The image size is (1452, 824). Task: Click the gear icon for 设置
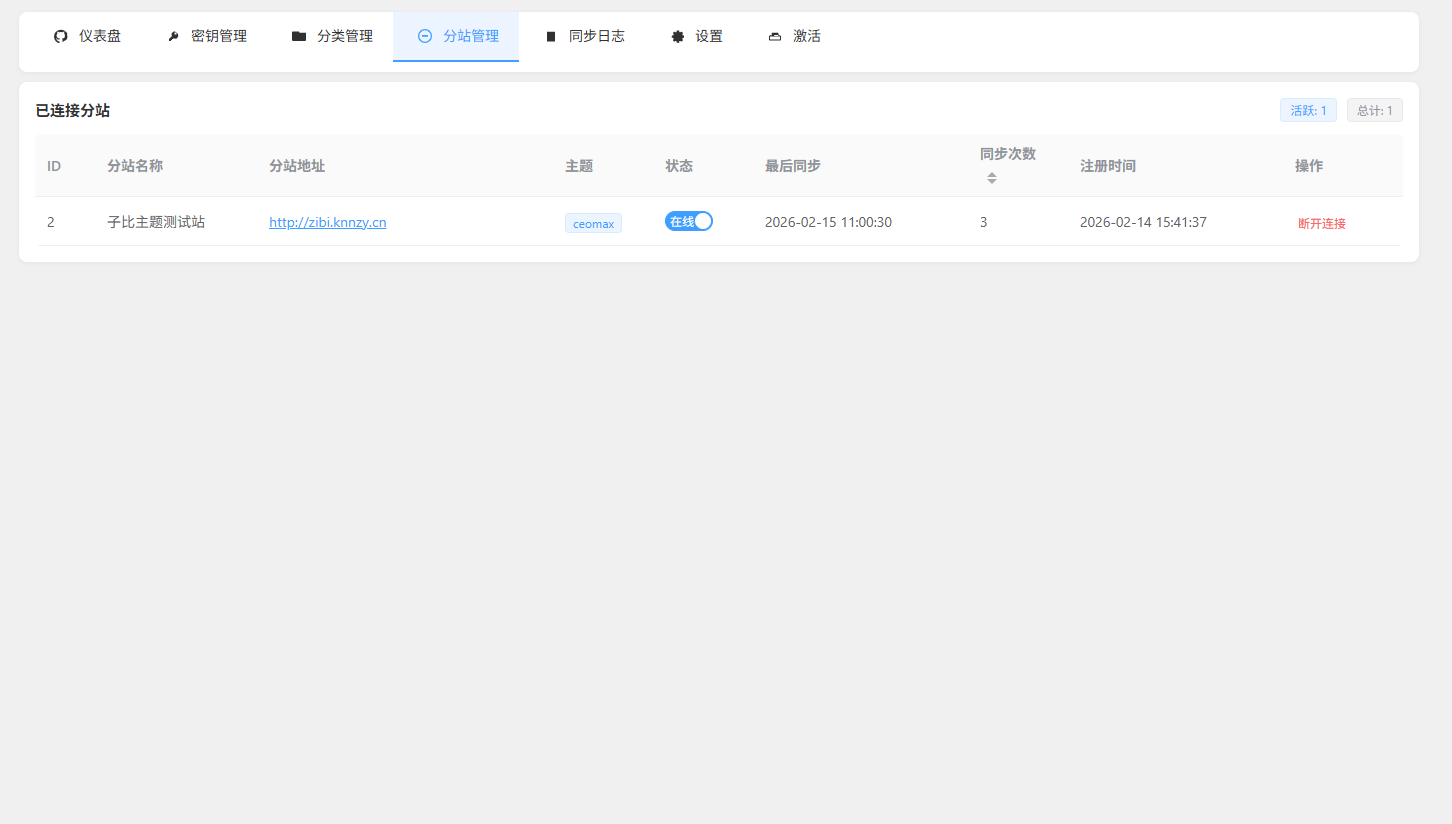[678, 36]
